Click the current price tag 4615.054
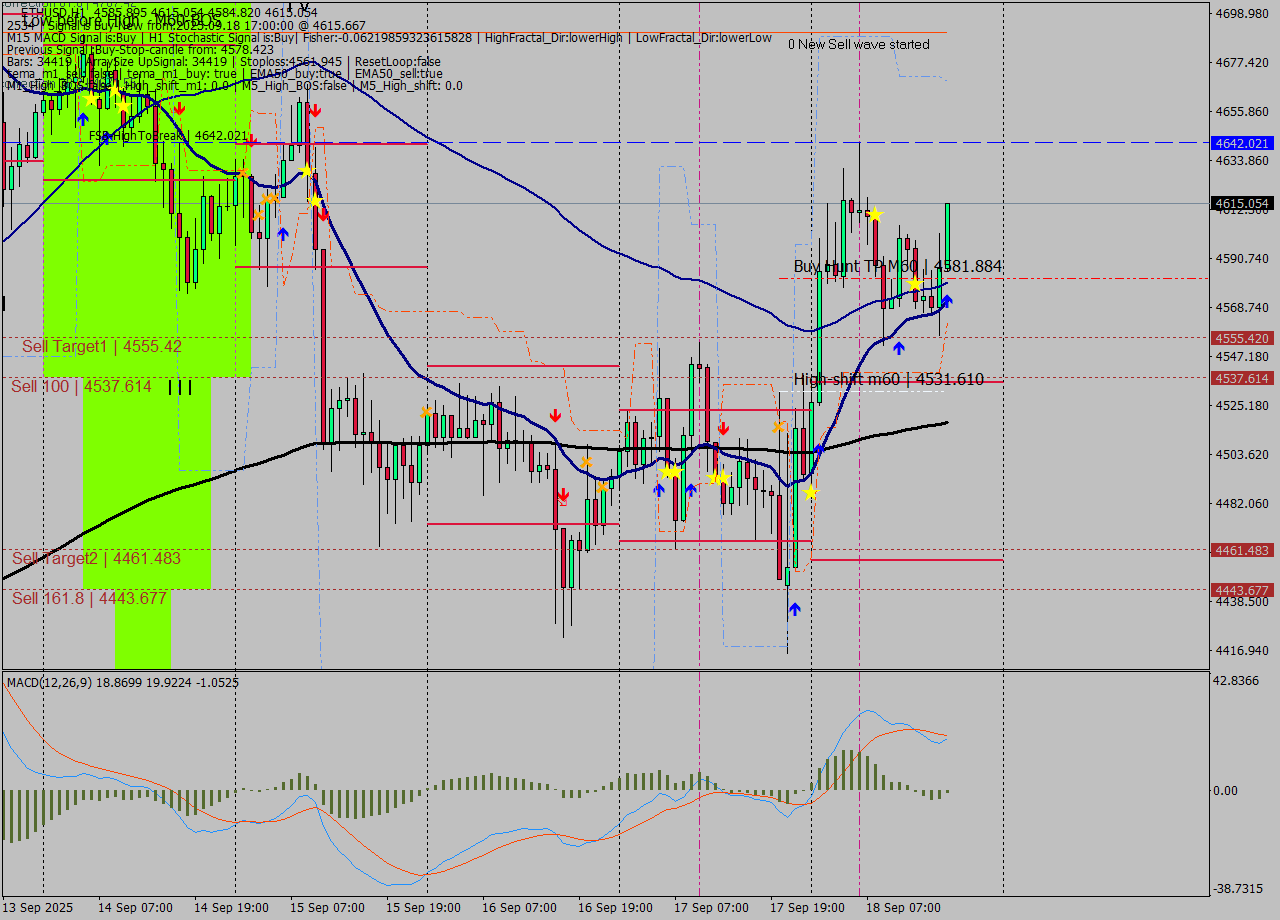This screenshot has width=1280, height=920. click(x=1241, y=203)
